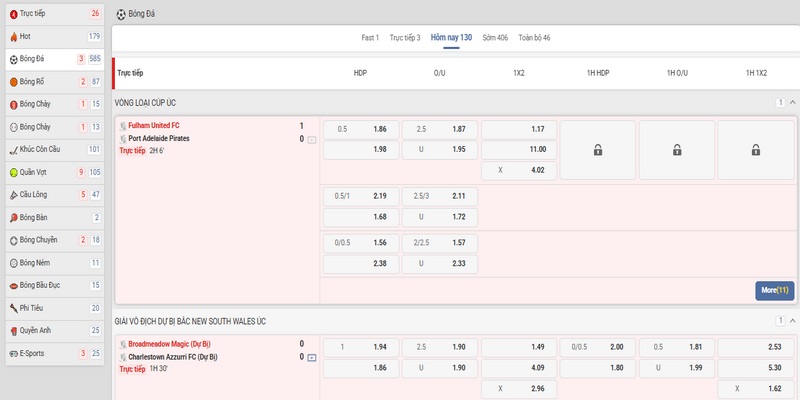800x400 pixels.
Task: Select Over 2.5 odds 1.87 cell
Action: coord(438,129)
